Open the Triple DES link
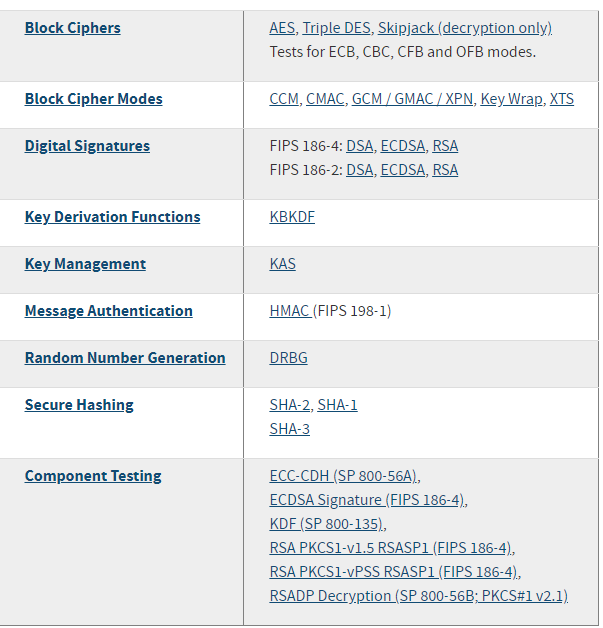Screen dimensions: 603x628 tap(336, 28)
